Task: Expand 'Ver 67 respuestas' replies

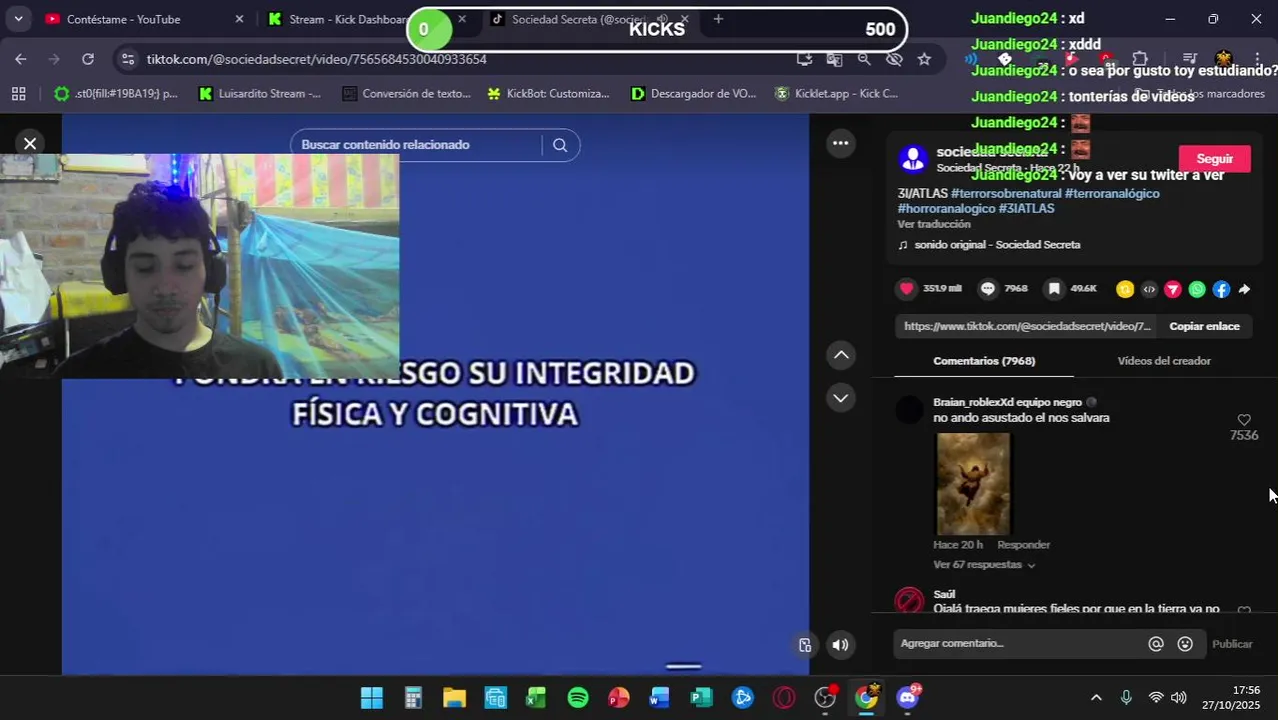Action: (984, 565)
